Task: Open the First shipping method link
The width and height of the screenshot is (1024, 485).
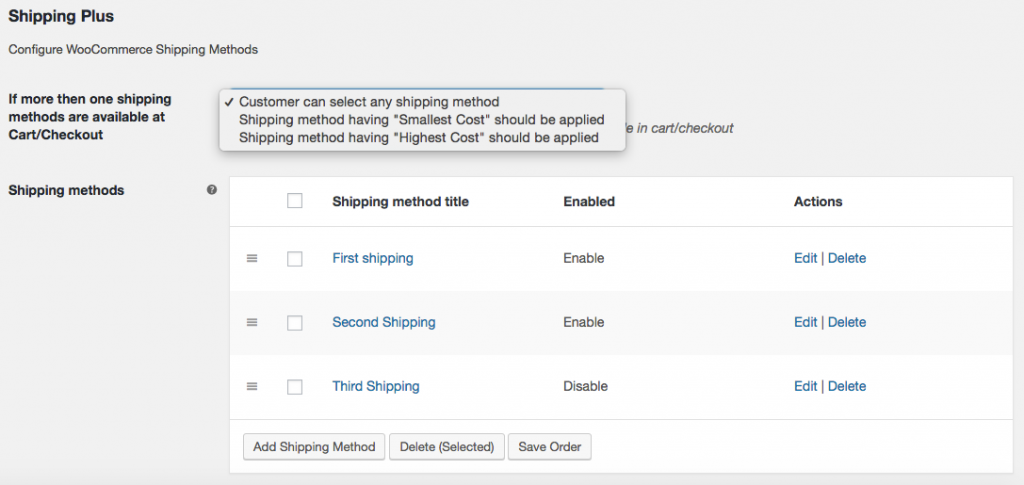Action: 373,258
